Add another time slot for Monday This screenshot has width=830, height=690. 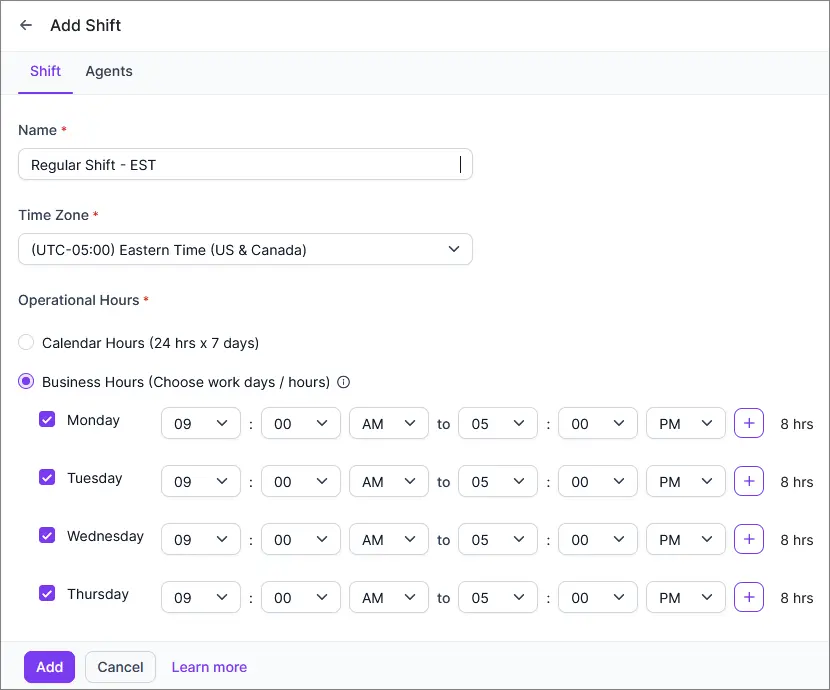[748, 423]
